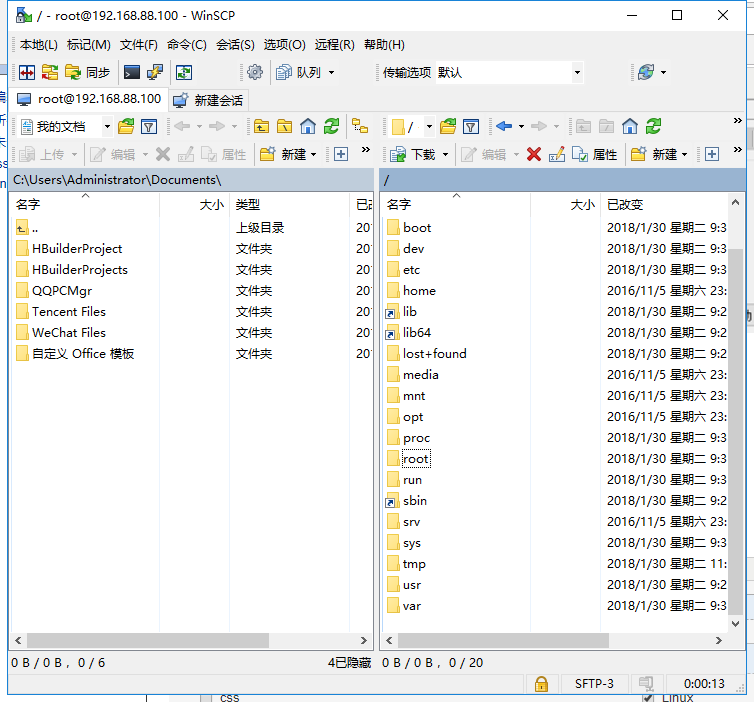Open the 本地(L) menu

[38, 45]
